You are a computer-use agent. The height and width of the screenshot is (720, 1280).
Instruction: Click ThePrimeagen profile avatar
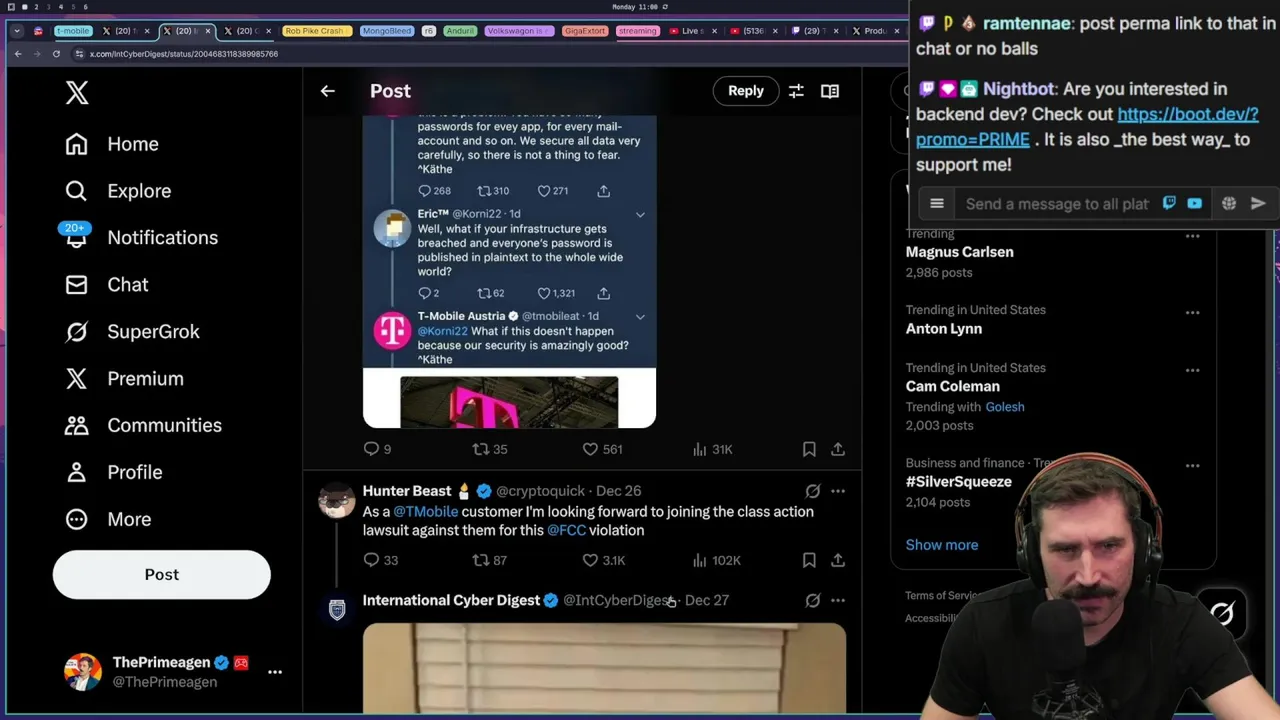83,672
